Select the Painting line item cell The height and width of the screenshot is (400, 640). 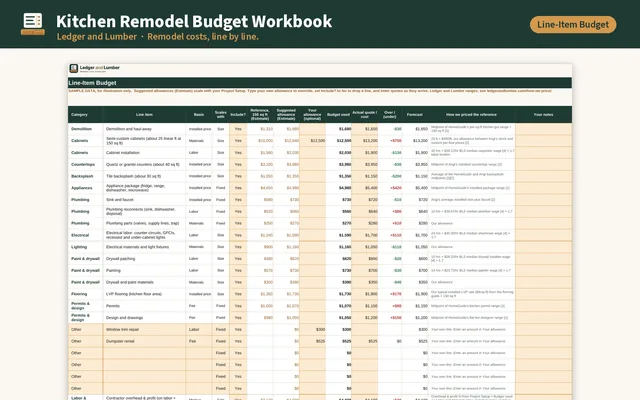[144, 271]
